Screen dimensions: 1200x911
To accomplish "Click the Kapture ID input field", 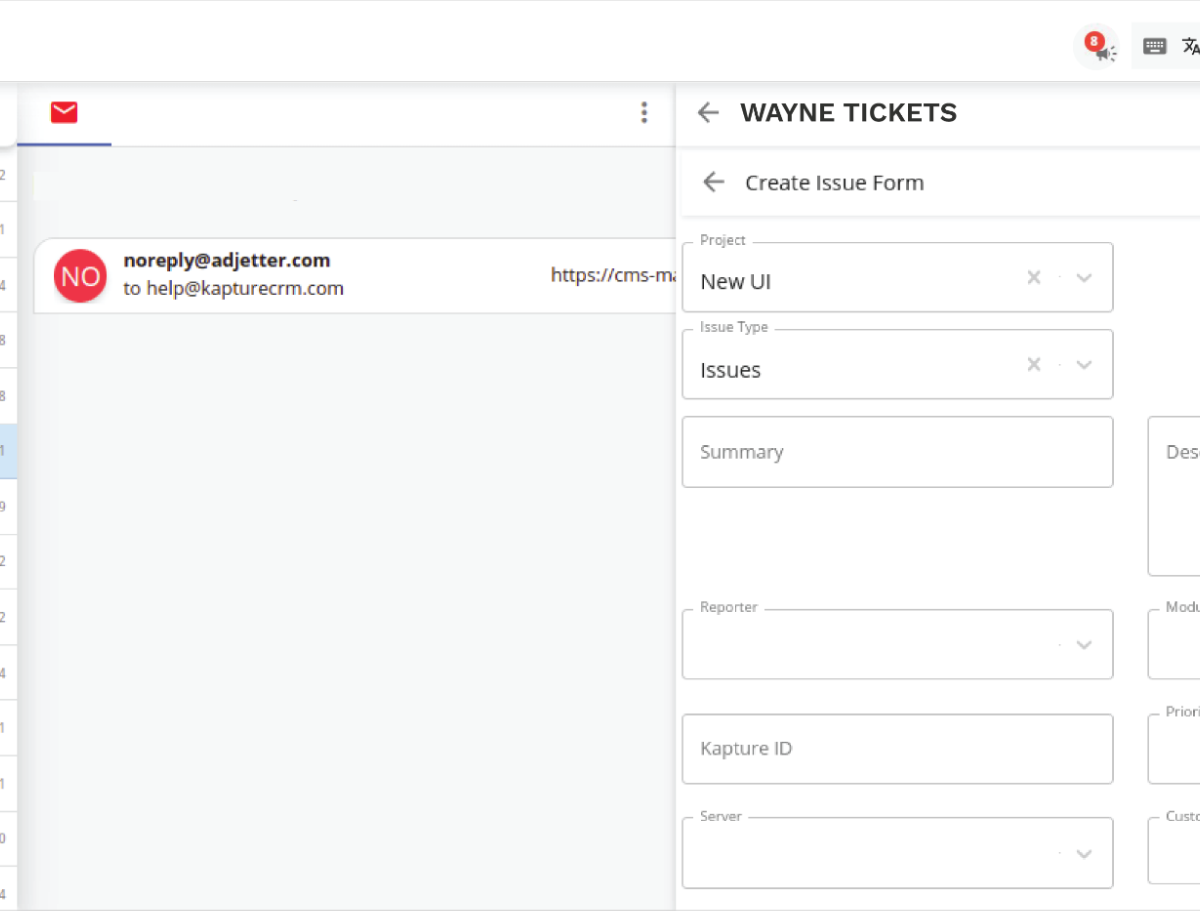I will click(897, 749).
